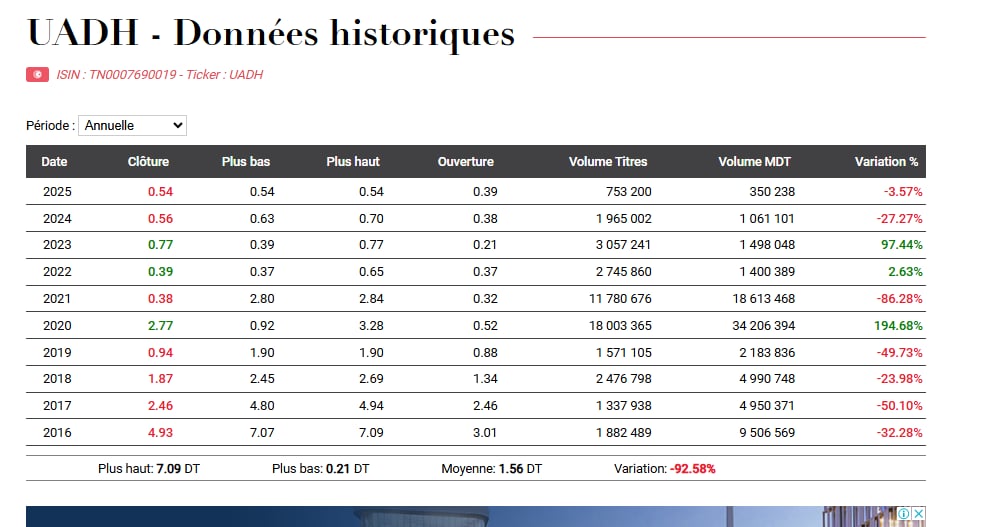The image size is (990, 527).
Task: Click the Variation % column header
Action: pyautogui.click(x=886, y=162)
